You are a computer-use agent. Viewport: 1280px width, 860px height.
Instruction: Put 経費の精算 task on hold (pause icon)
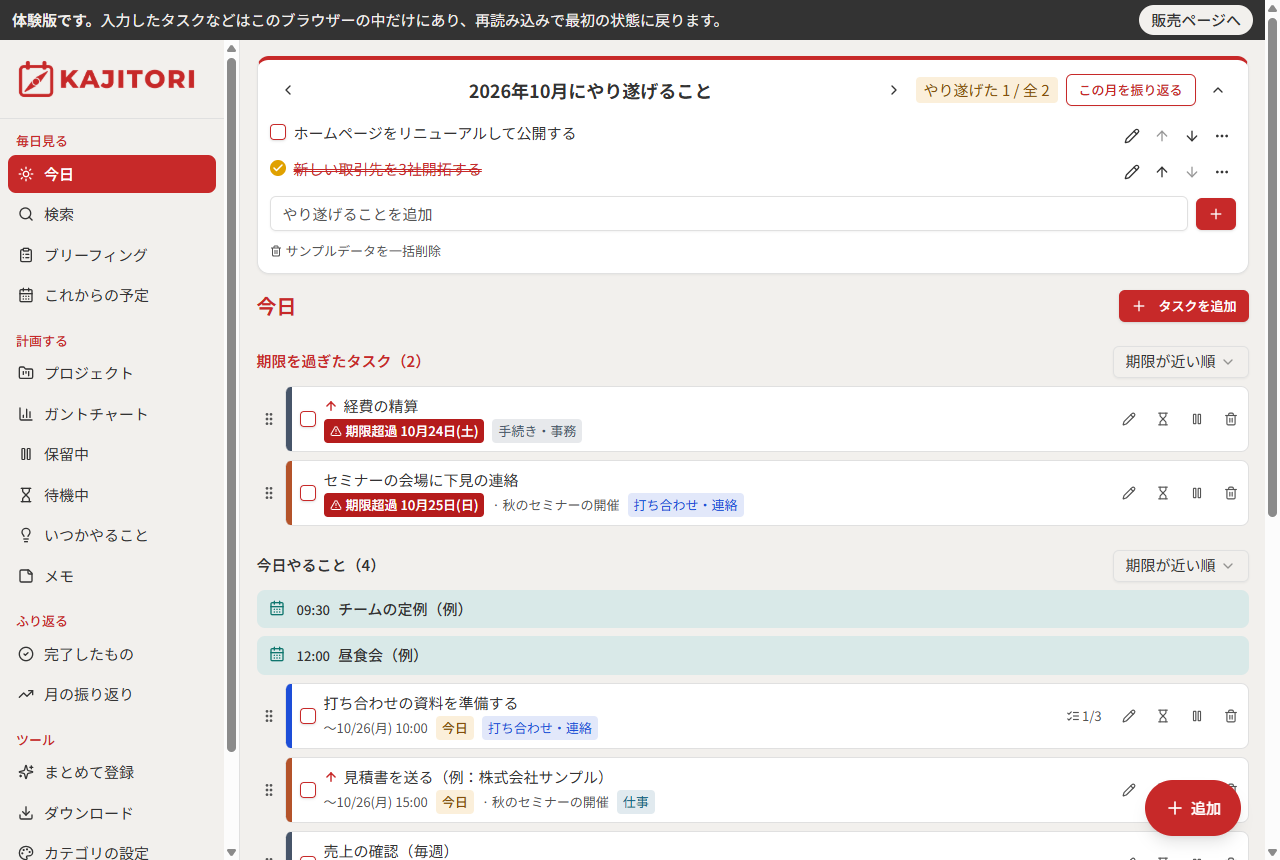click(x=1197, y=419)
